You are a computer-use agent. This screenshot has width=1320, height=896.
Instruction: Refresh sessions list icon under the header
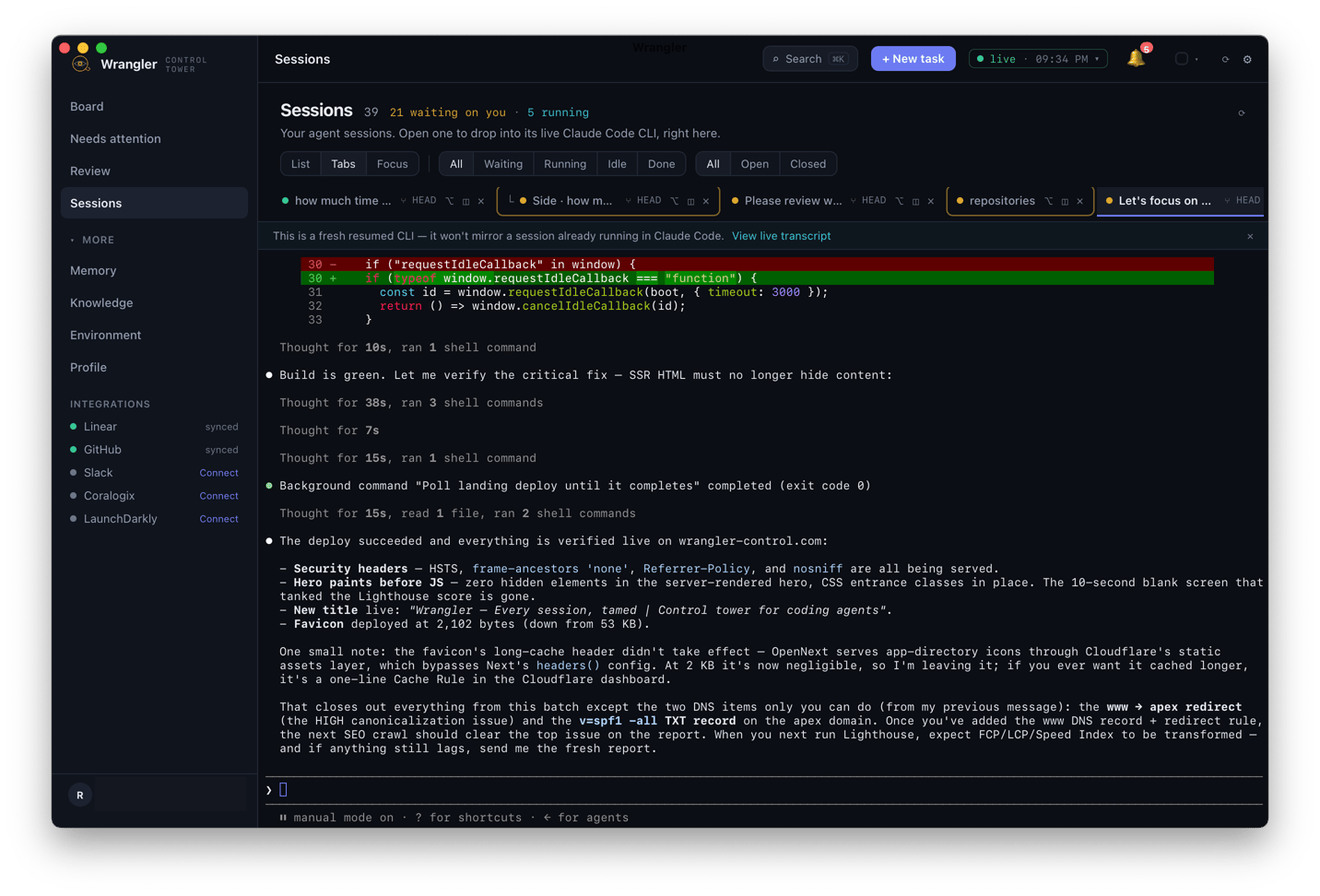(x=1242, y=113)
